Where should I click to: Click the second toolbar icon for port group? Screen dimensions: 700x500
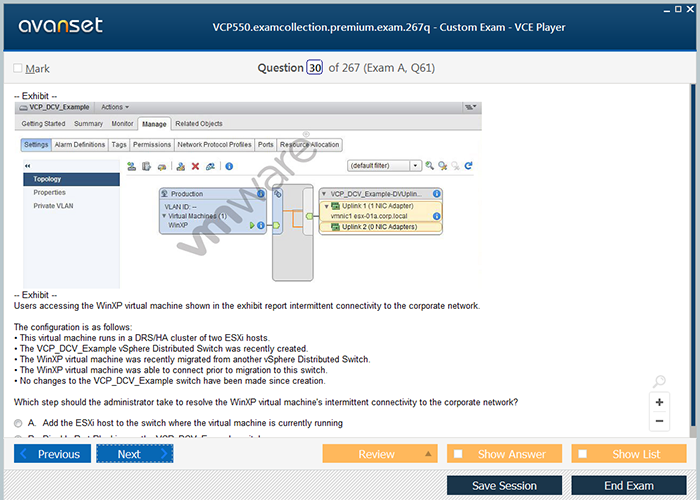pos(146,166)
